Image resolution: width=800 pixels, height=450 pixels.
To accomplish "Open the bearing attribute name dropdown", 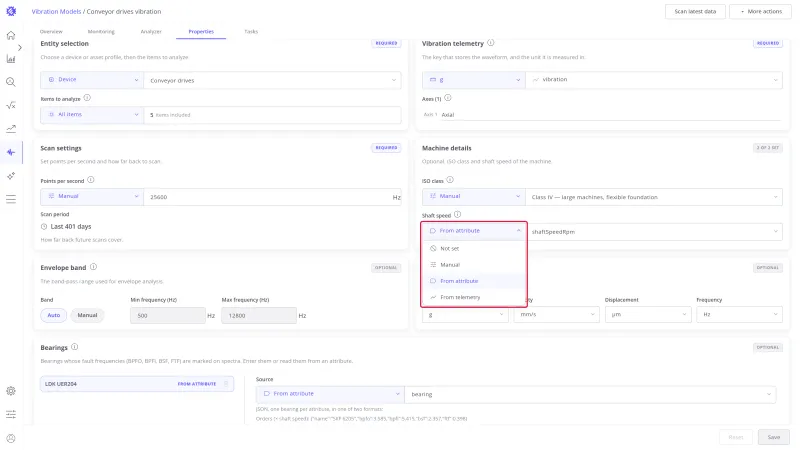I will (590, 394).
